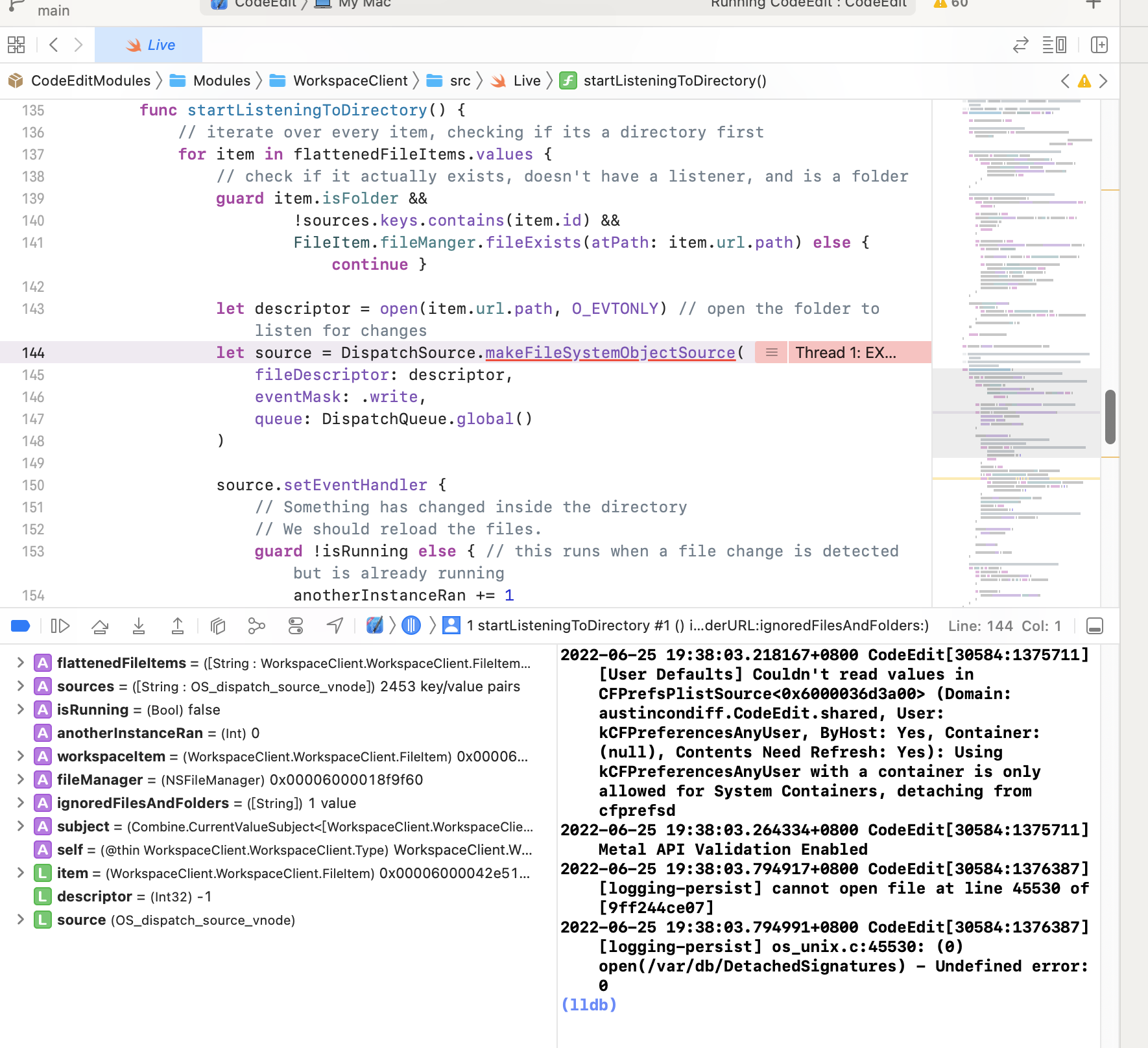
Task: Click the setEventHandler call on line 150
Action: point(355,484)
